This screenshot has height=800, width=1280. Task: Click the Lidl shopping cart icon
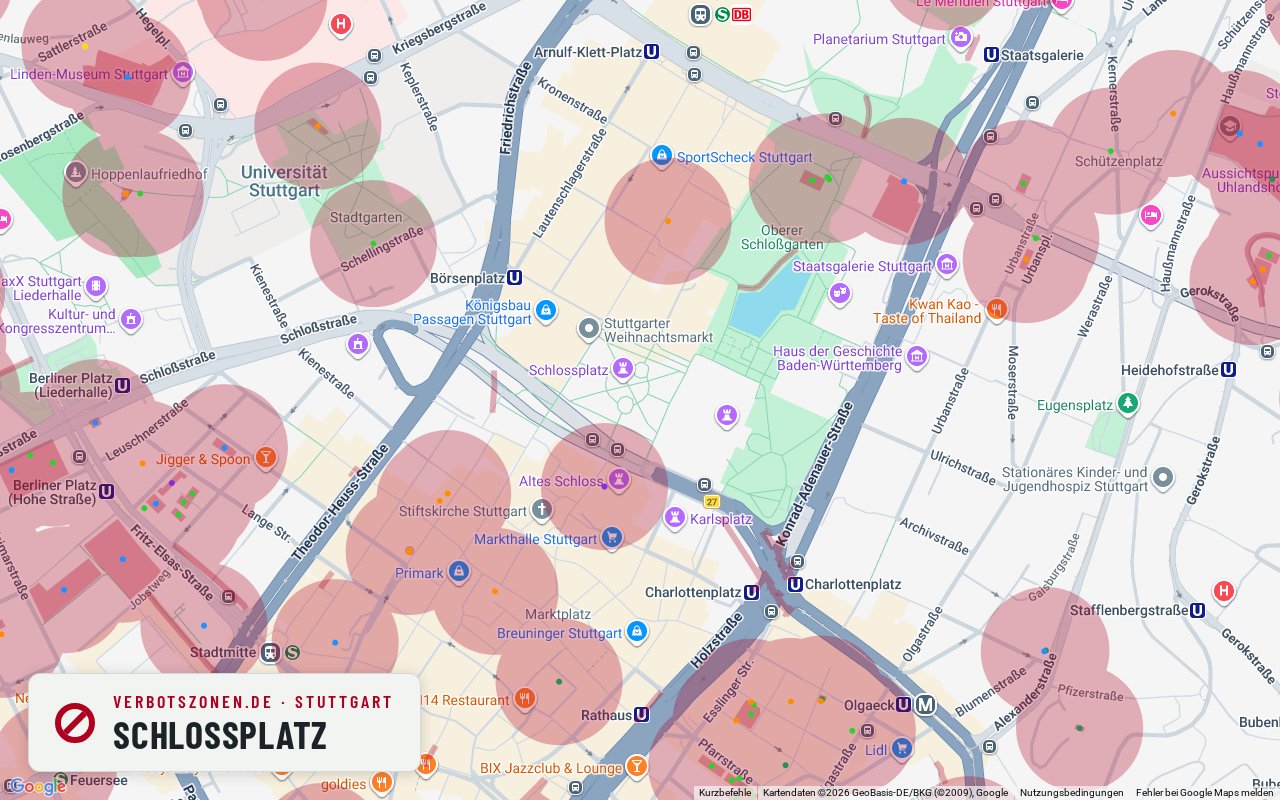(x=902, y=748)
